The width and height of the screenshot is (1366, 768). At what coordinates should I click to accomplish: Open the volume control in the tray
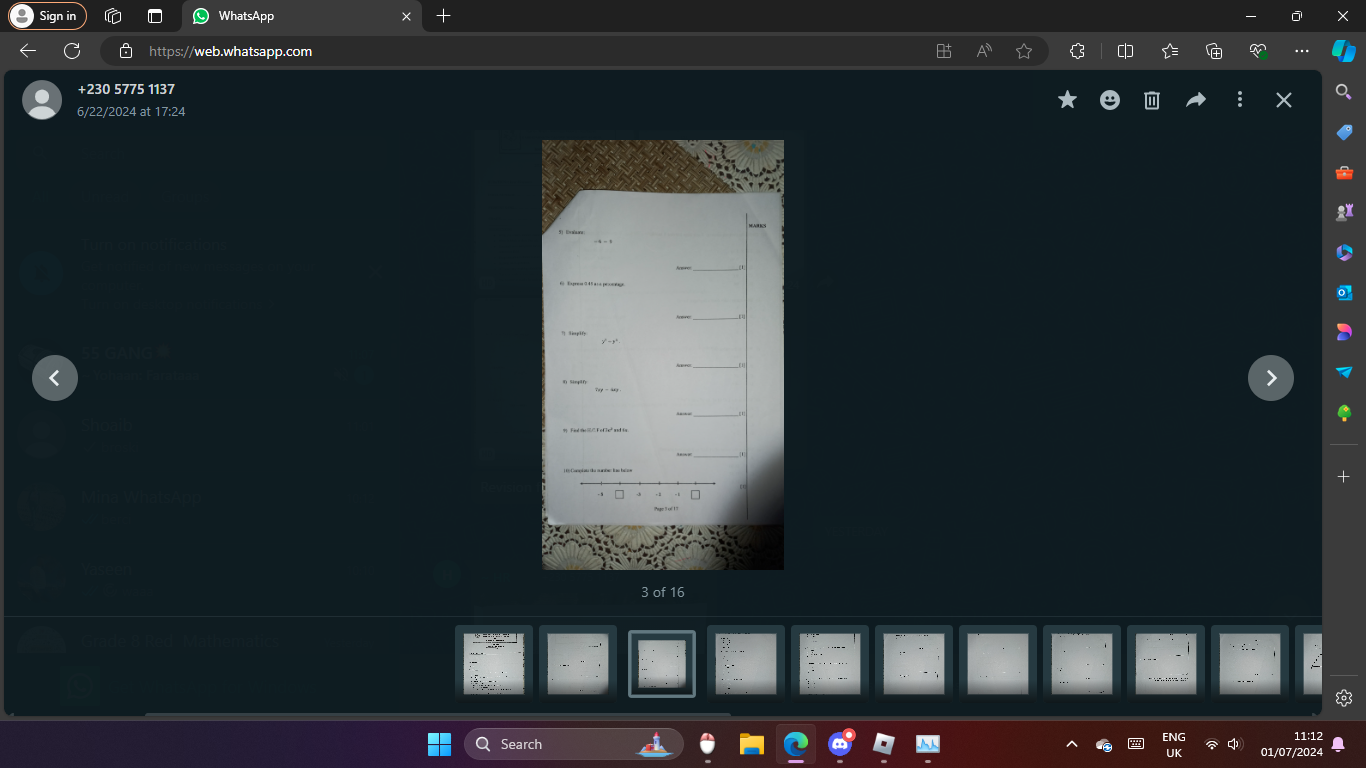[1235, 744]
